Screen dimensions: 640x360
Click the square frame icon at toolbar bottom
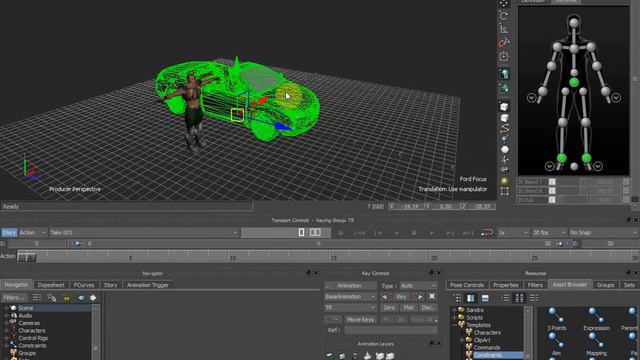pos(505,191)
